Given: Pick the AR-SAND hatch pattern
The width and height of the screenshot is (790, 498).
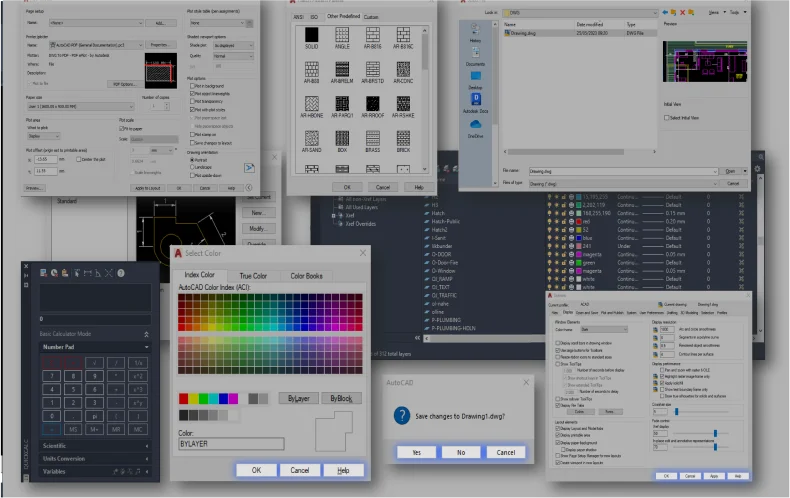Looking at the screenshot, I should click(x=311, y=138).
